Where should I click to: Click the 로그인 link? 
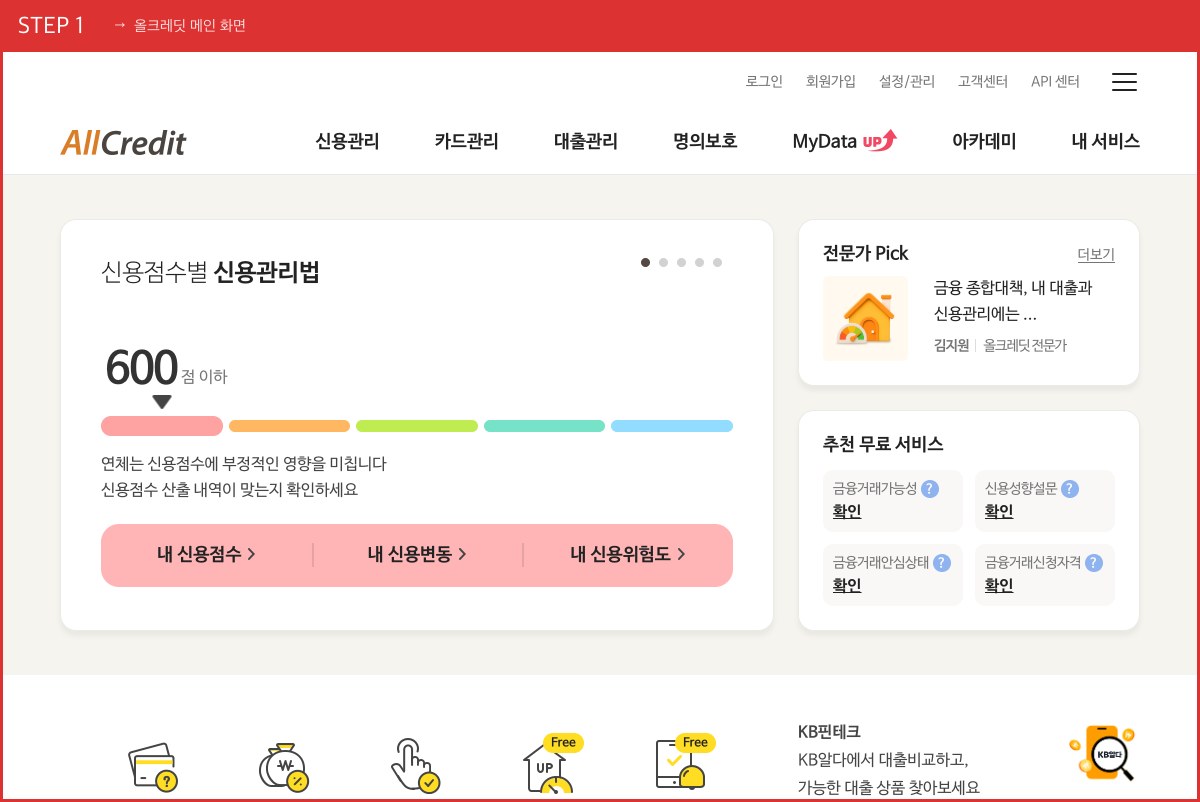[x=764, y=82]
